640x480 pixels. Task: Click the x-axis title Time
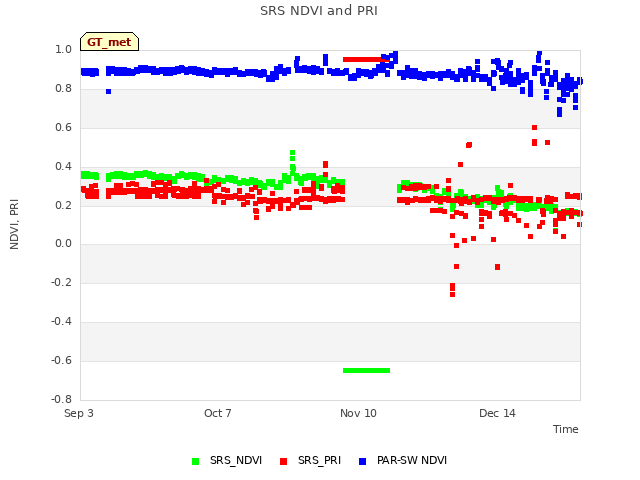(x=565, y=429)
